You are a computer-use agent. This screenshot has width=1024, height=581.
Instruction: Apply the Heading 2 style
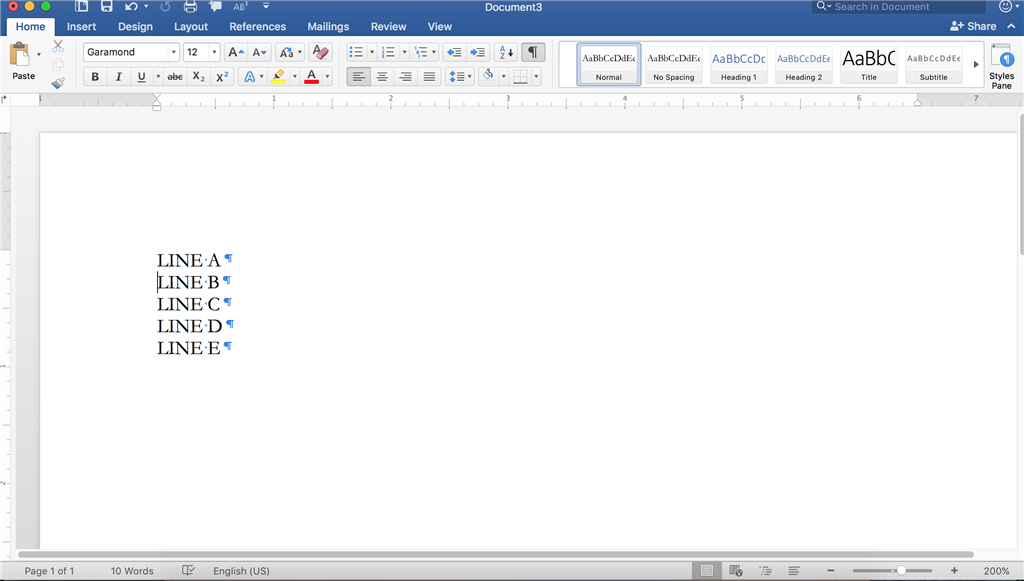[x=803, y=64]
